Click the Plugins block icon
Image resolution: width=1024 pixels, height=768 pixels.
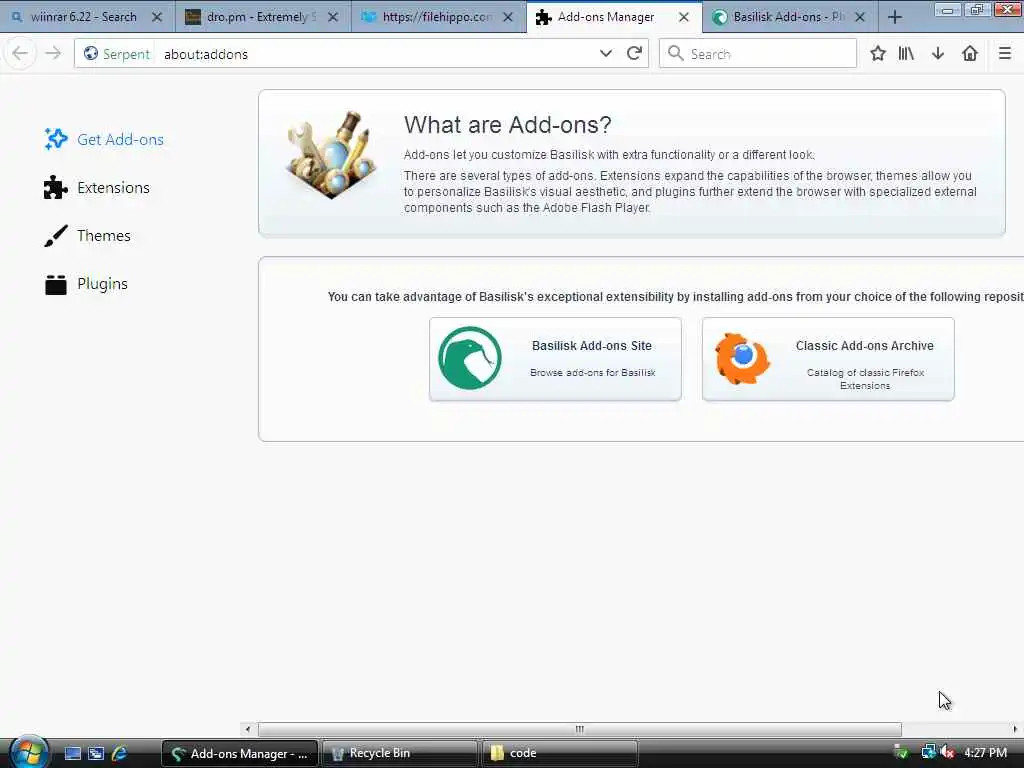(56, 285)
